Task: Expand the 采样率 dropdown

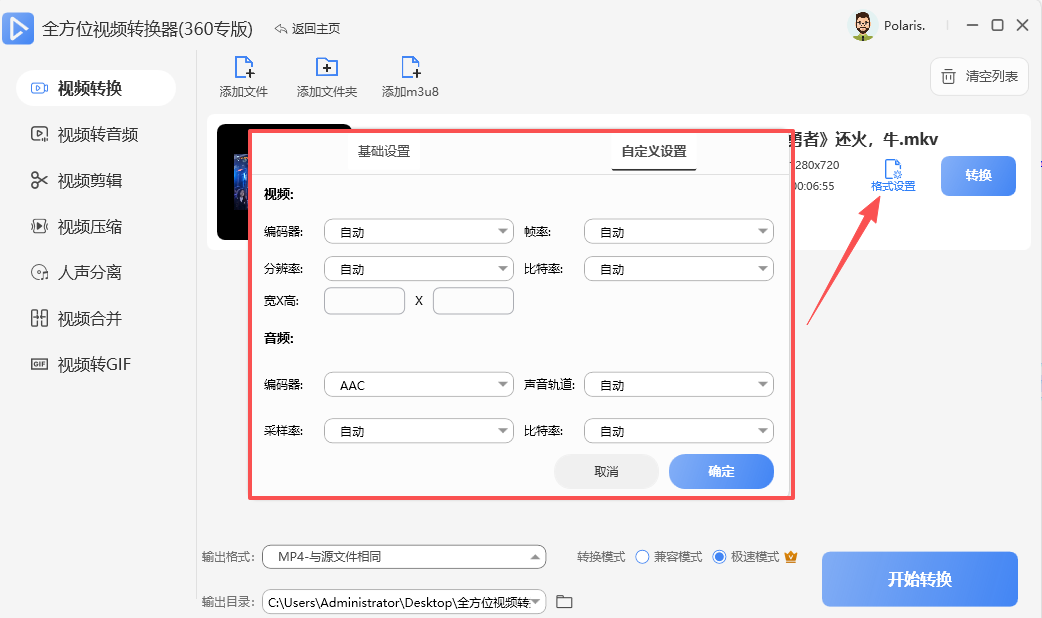Action: click(x=418, y=430)
